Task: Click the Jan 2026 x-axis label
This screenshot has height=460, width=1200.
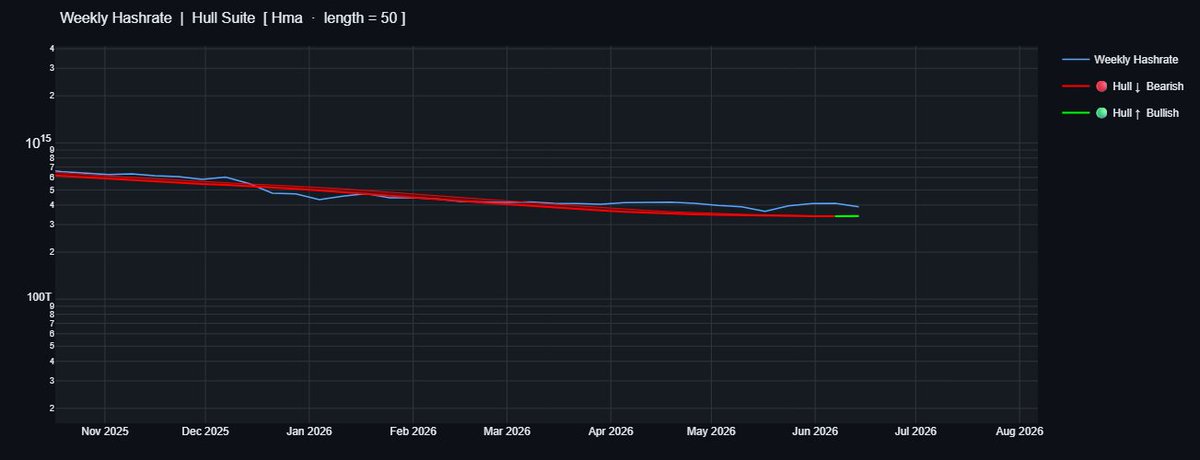Action: point(309,432)
